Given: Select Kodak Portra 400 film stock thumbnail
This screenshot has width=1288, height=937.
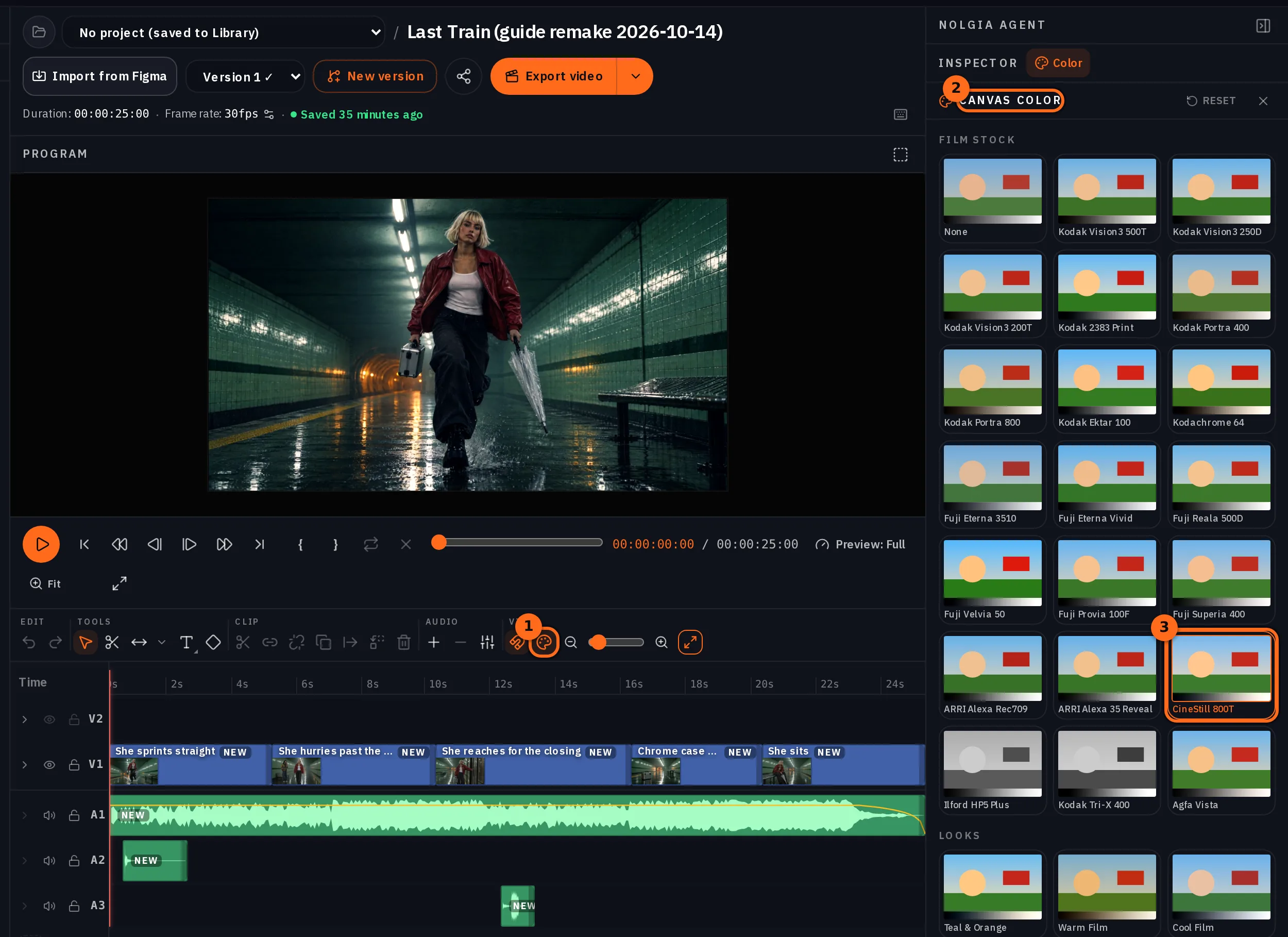Looking at the screenshot, I should [x=1221, y=294].
